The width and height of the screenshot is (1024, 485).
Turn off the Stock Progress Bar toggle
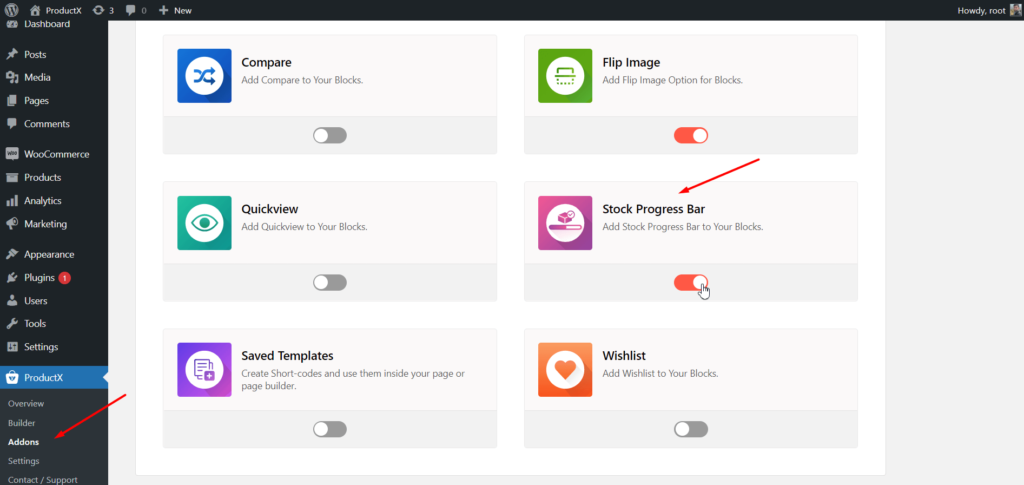[691, 283]
